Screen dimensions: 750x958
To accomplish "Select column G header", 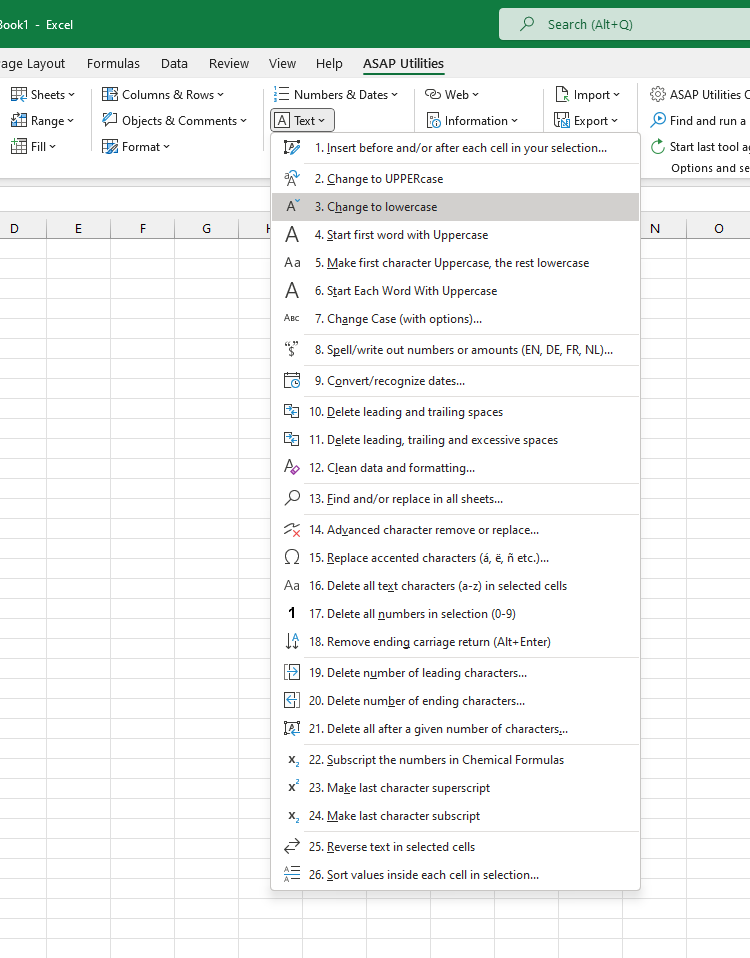I will pos(206,229).
